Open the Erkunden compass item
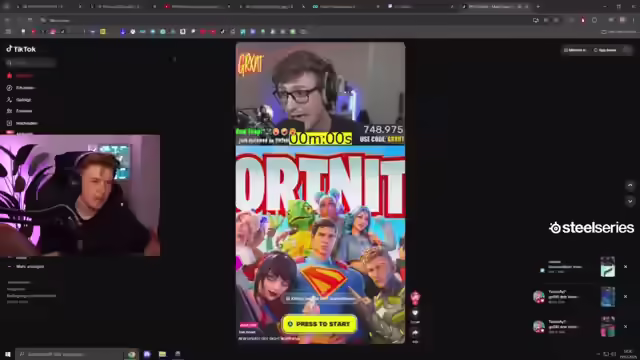 (20, 88)
